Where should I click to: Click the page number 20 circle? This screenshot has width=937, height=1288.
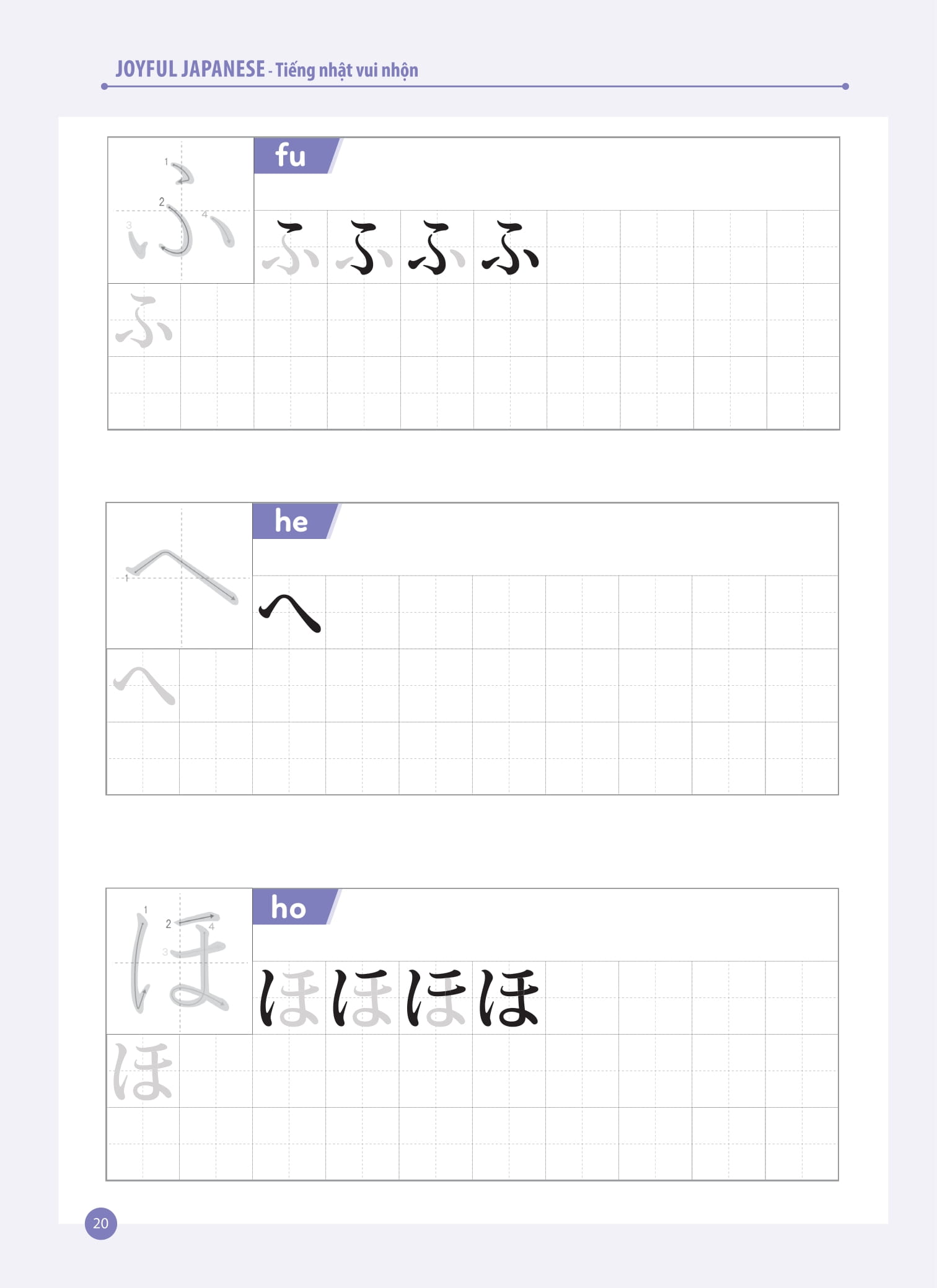tap(101, 1223)
